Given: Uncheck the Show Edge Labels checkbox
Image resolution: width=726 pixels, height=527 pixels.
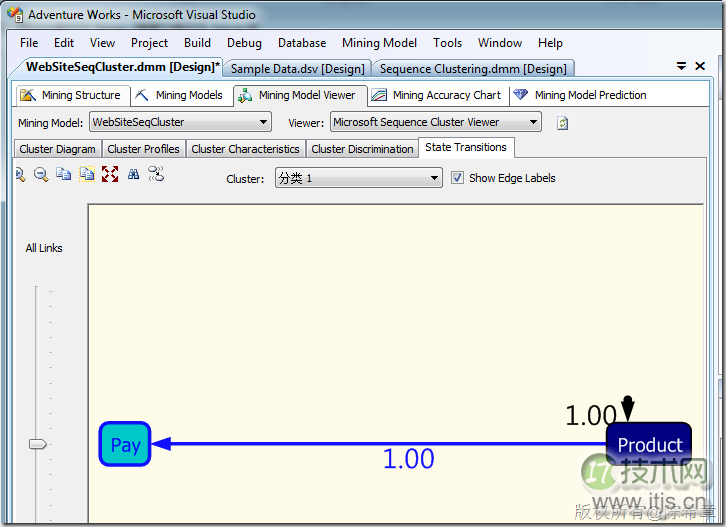Looking at the screenshot, I should 458,178.
